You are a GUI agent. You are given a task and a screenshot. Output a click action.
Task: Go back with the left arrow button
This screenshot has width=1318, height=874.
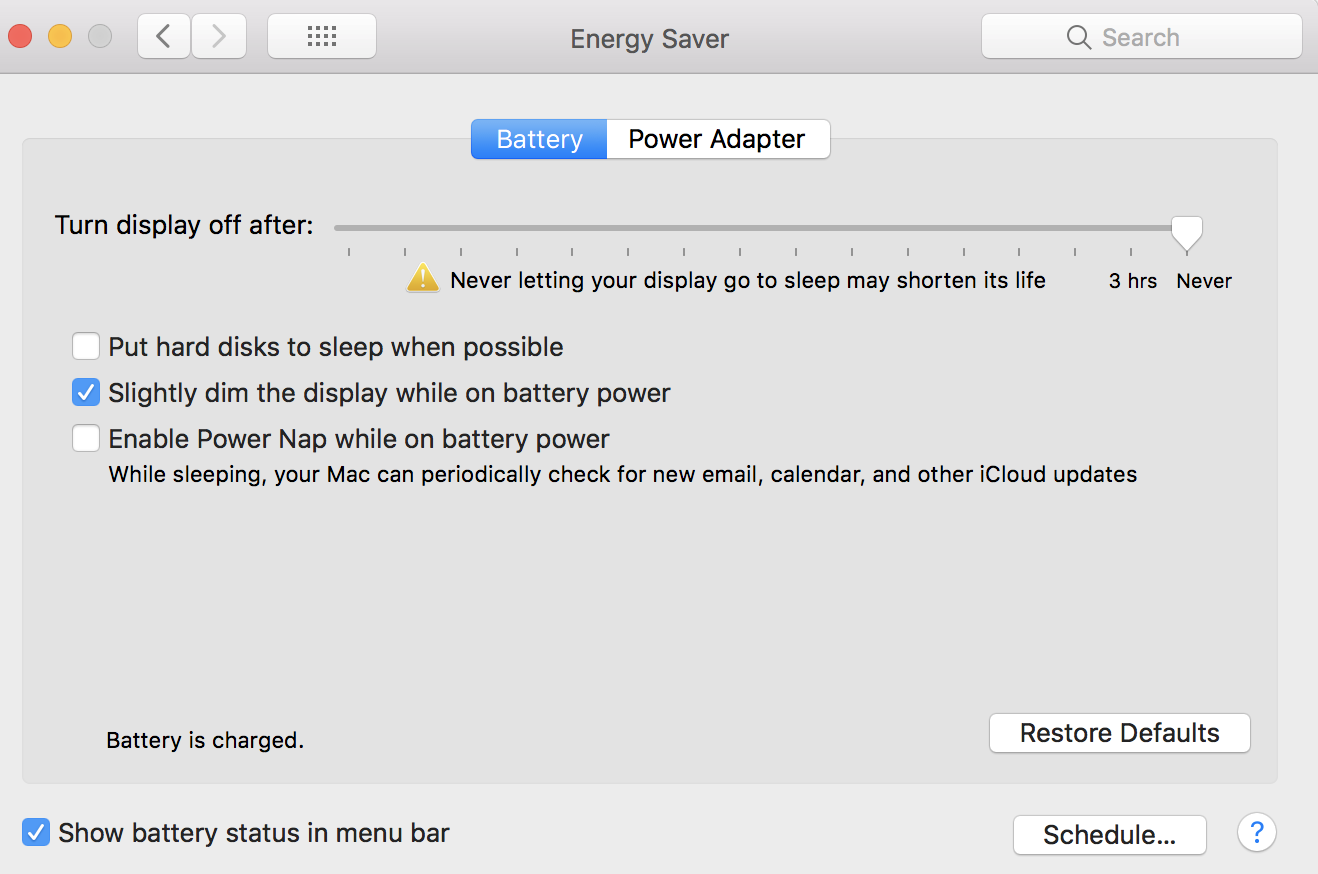164,37
